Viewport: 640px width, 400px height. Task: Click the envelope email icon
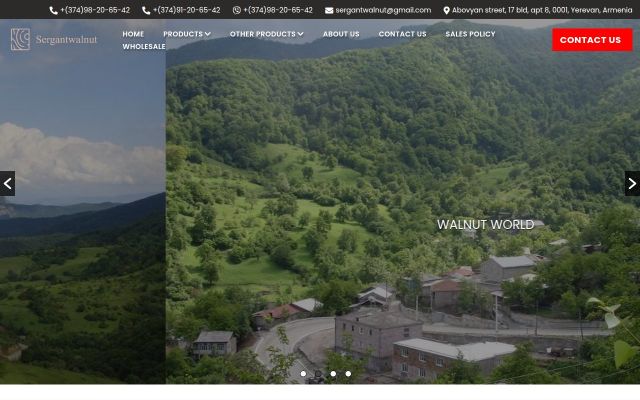coord(329,10)
